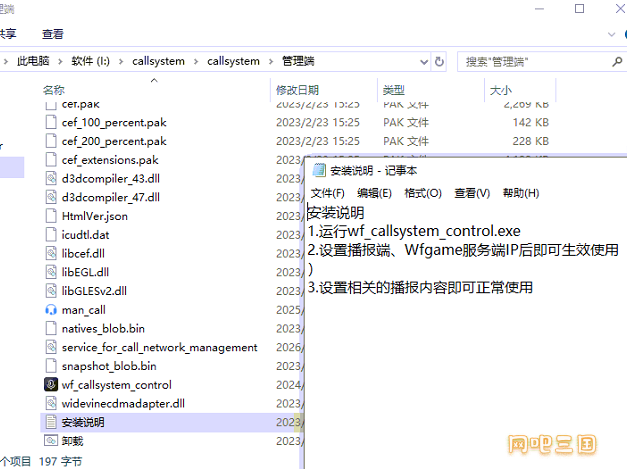Image resolution: width=627 pixels, height=469 pixels.
Task: Select the libcef.dll icon
Action: point(51,253)
